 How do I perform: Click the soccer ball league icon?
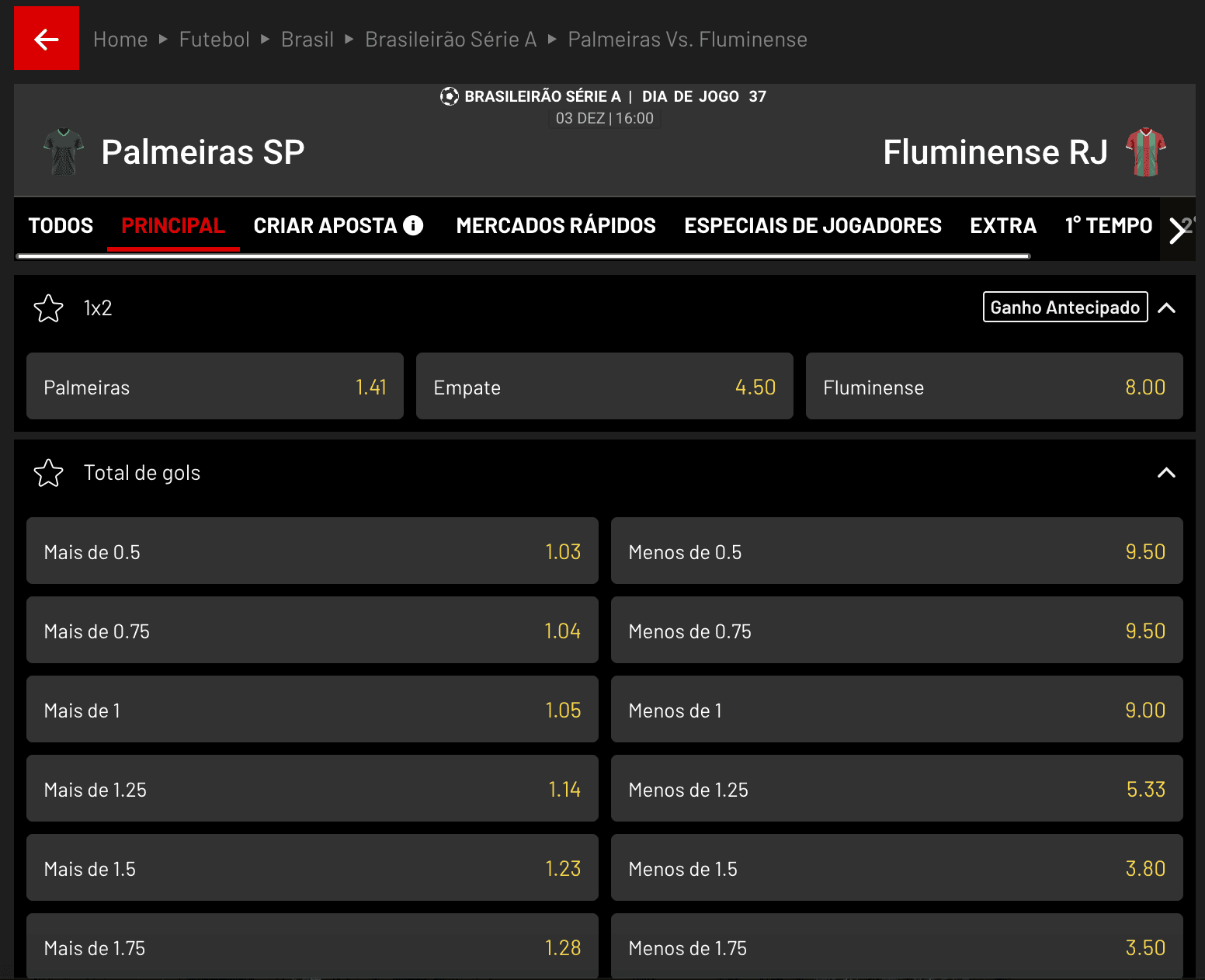(x=450, y=96)
